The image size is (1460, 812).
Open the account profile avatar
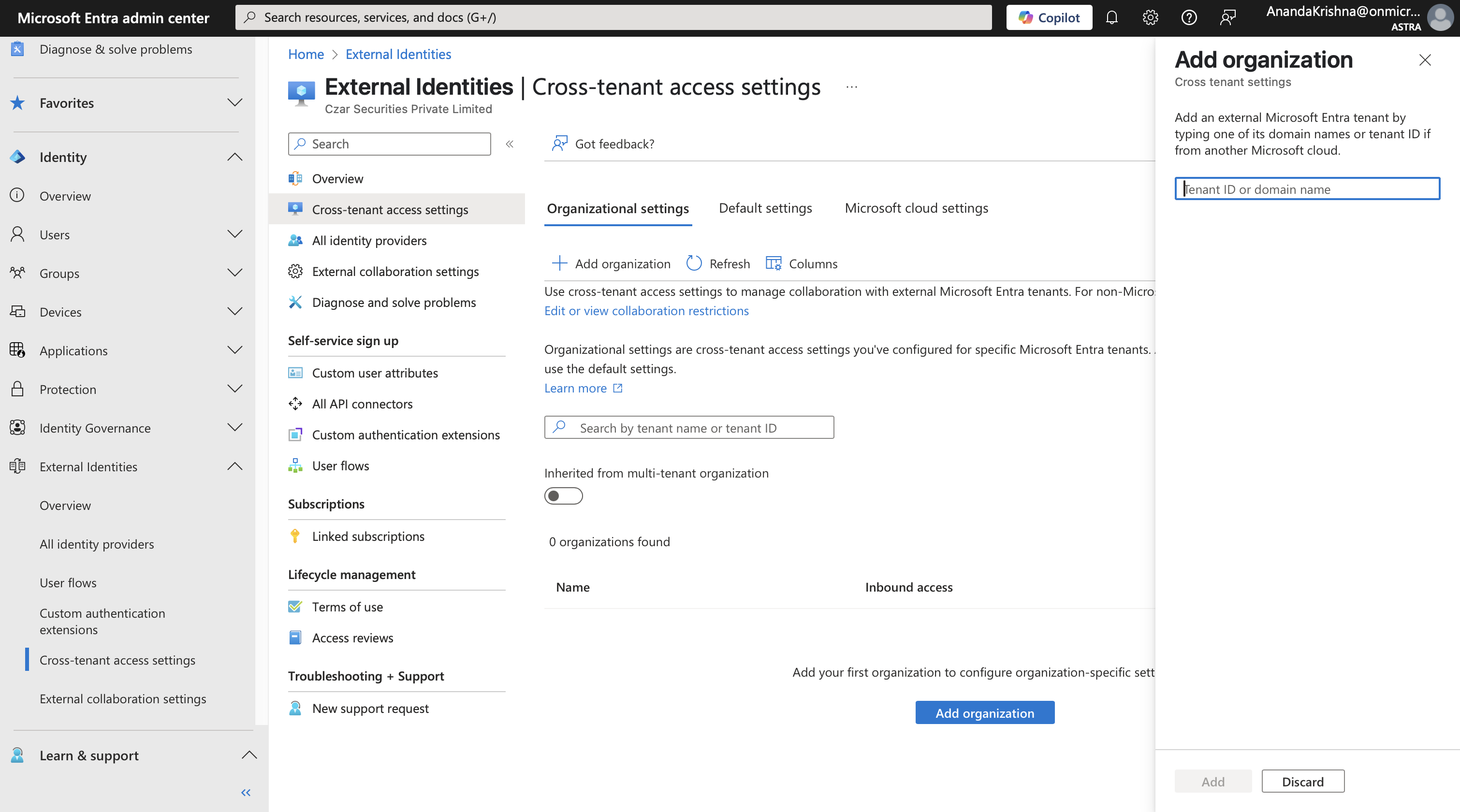[1440, 17]
